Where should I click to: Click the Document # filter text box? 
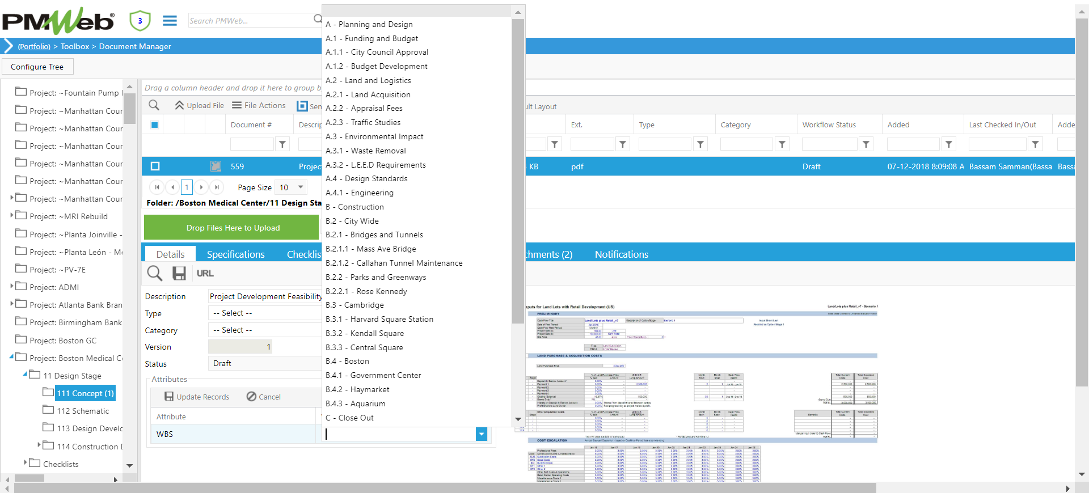[x=252, y=144]
